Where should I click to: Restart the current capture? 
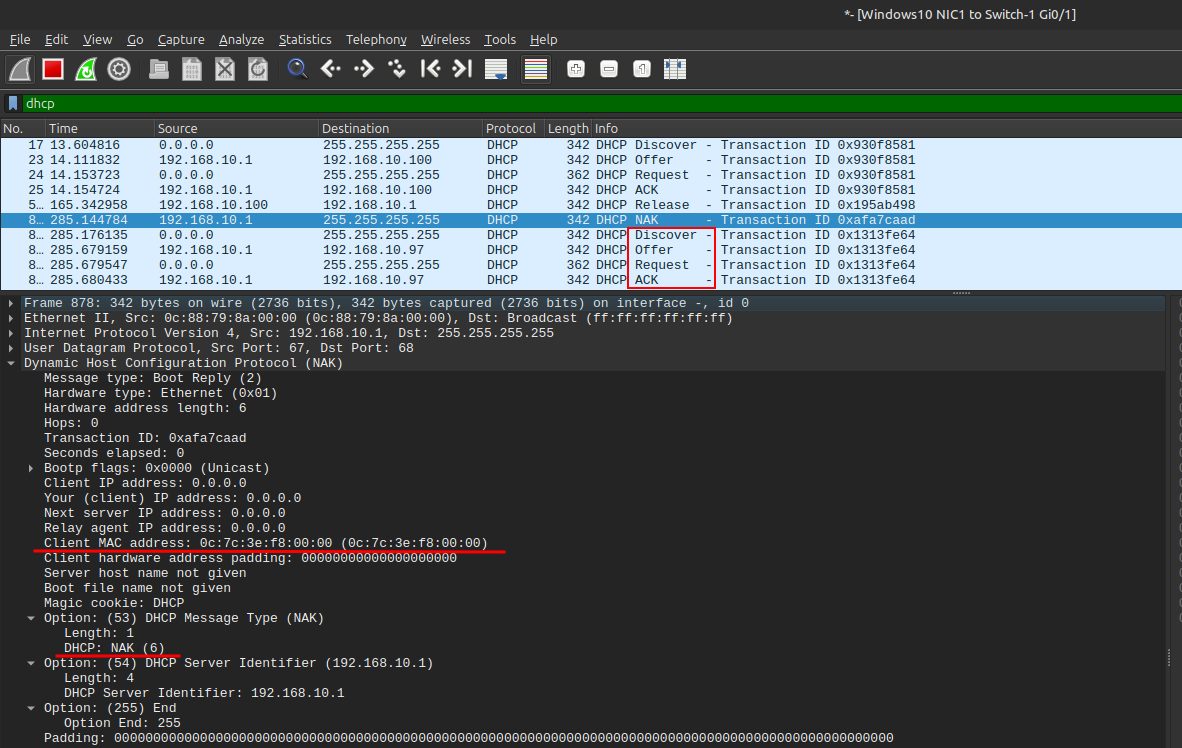86,69
